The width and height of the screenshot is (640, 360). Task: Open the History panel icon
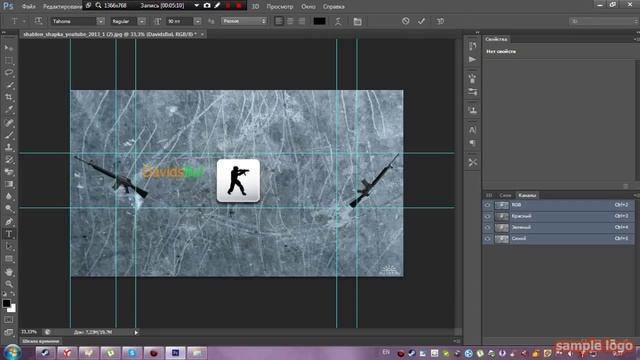[473, 46]
